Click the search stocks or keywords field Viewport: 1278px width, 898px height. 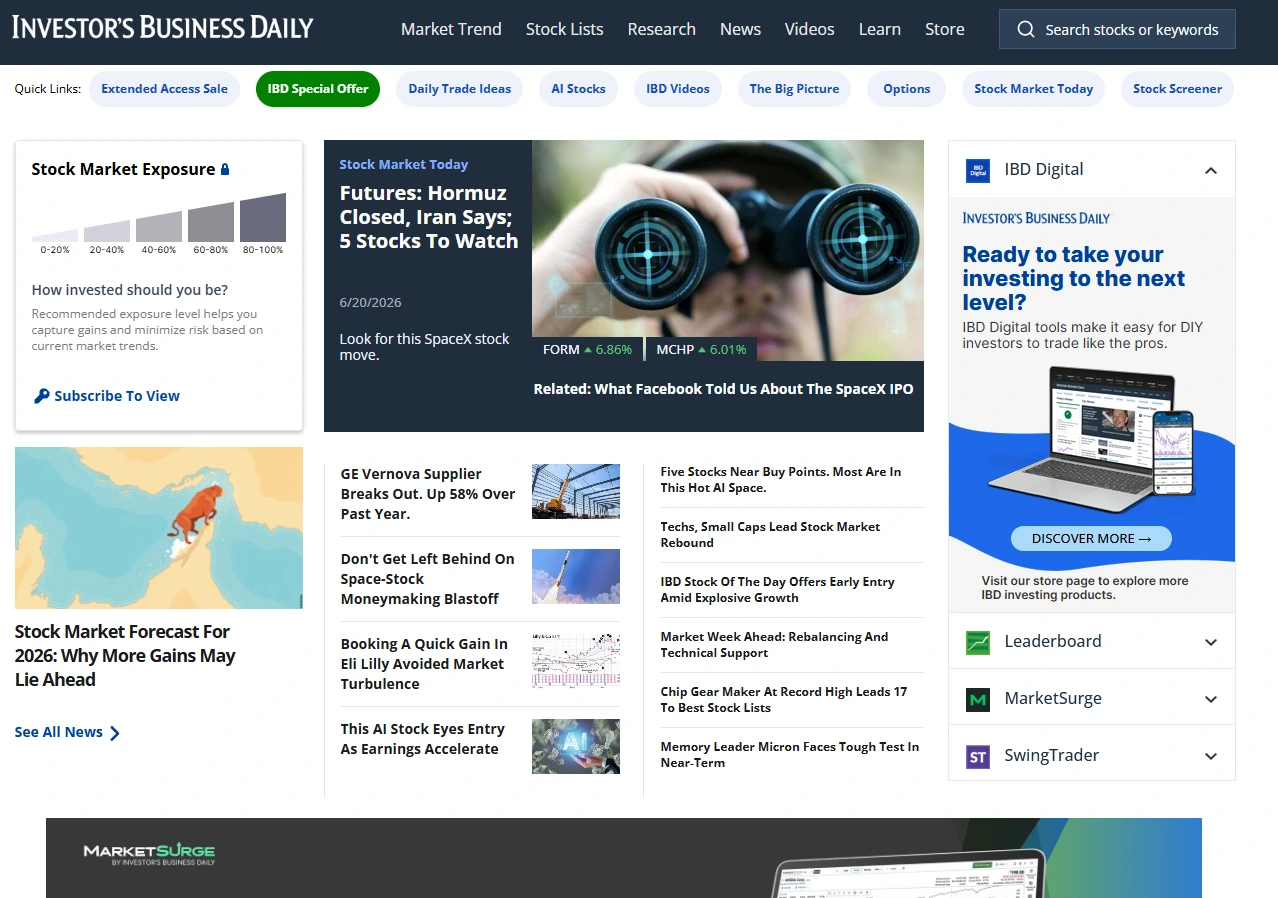(1117, 30)
